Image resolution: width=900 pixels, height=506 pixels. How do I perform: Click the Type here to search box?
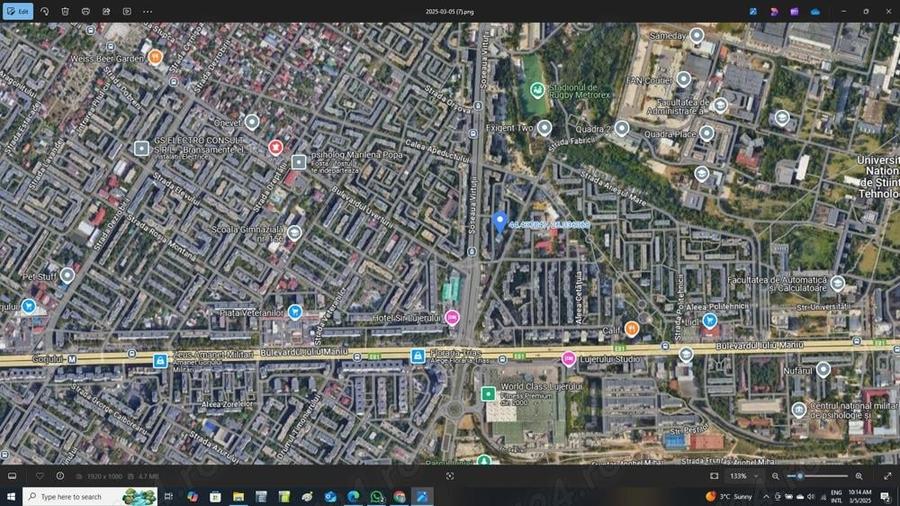coord(90,496)
